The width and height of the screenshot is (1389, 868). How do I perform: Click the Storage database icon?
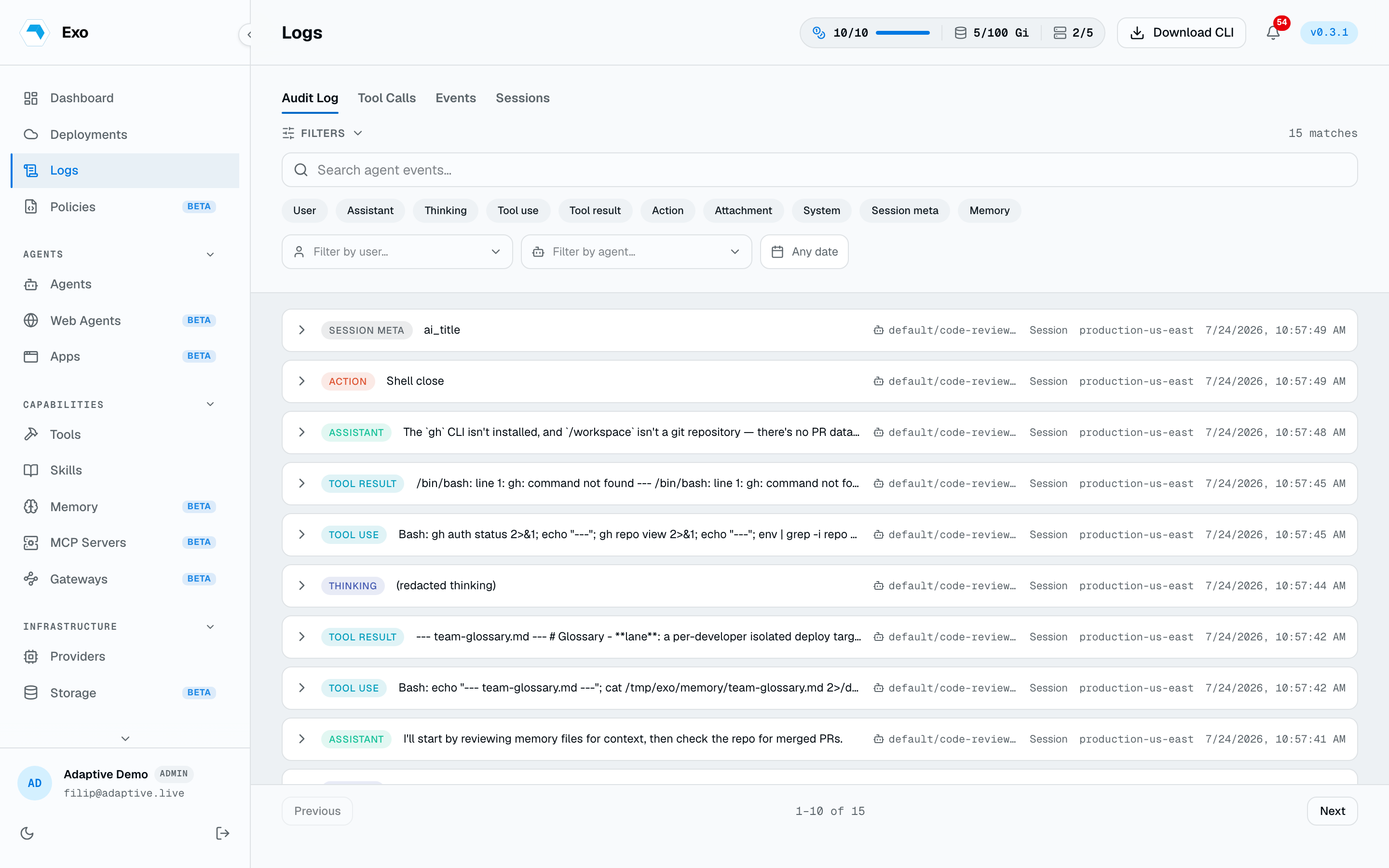pos(31,692)
